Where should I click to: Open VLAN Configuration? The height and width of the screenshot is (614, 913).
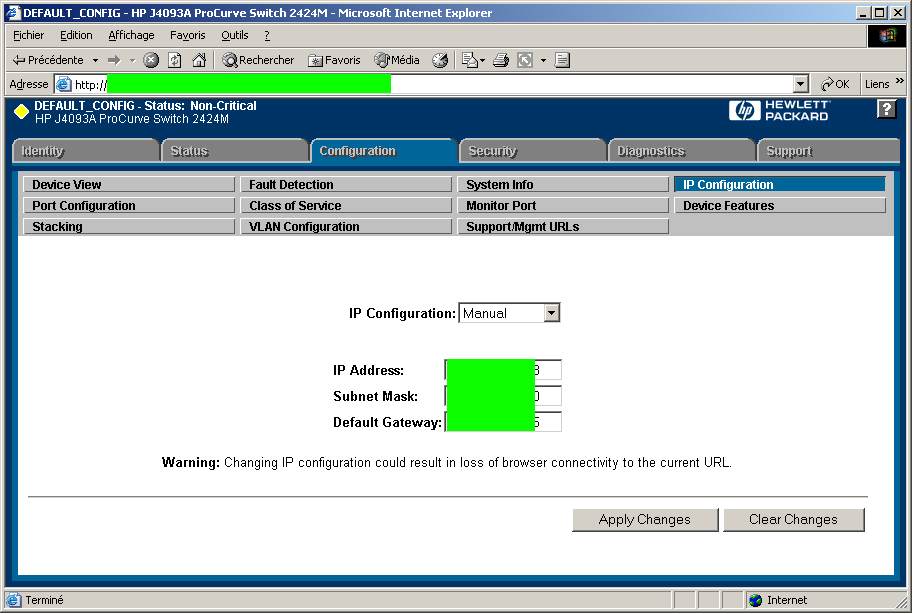click(x=346, y=227)
